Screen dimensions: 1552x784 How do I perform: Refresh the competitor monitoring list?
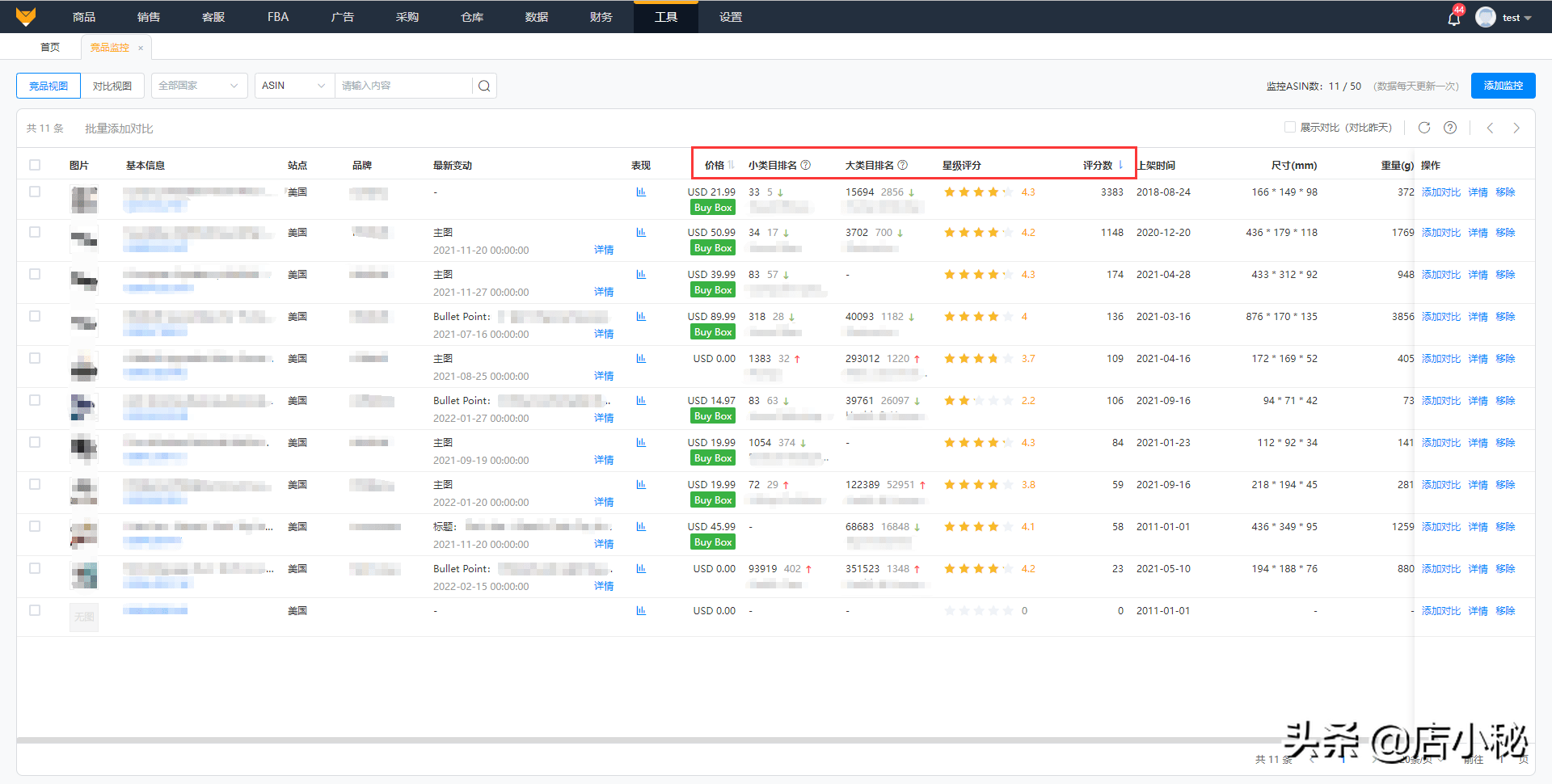pyautogui.click(x=1424, y=127)
